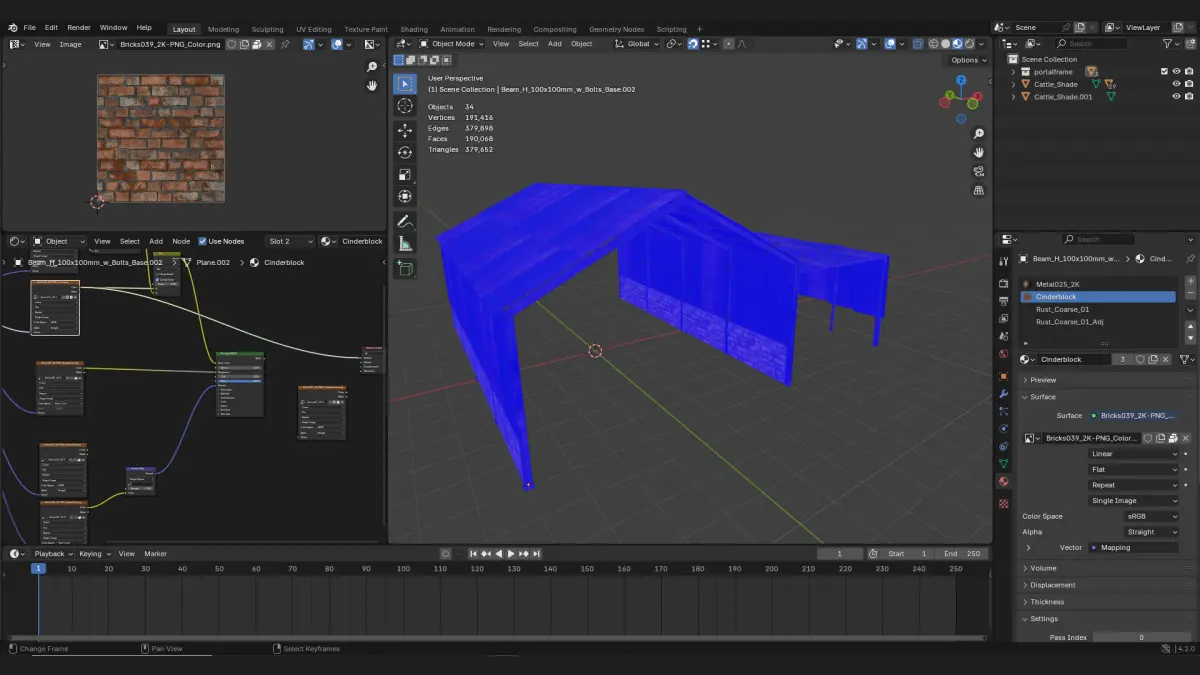Select the Scale tool
The image size is (1200, 675).
point(404,175)
